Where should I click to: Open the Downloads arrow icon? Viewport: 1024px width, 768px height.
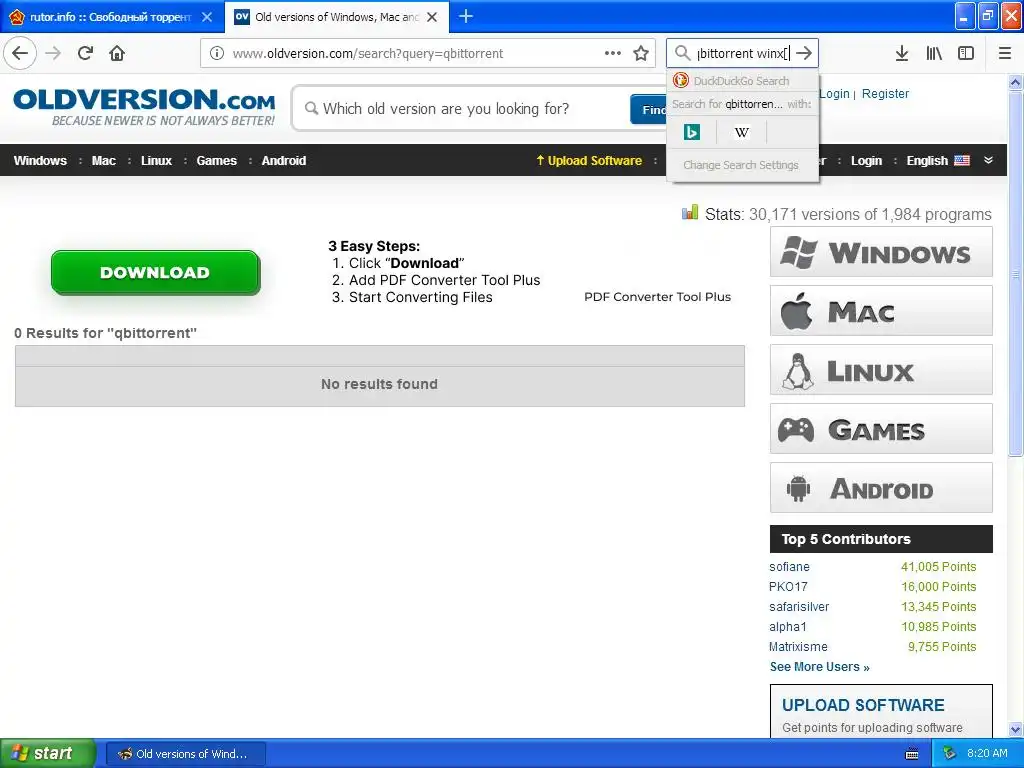[x=902, y=53]
